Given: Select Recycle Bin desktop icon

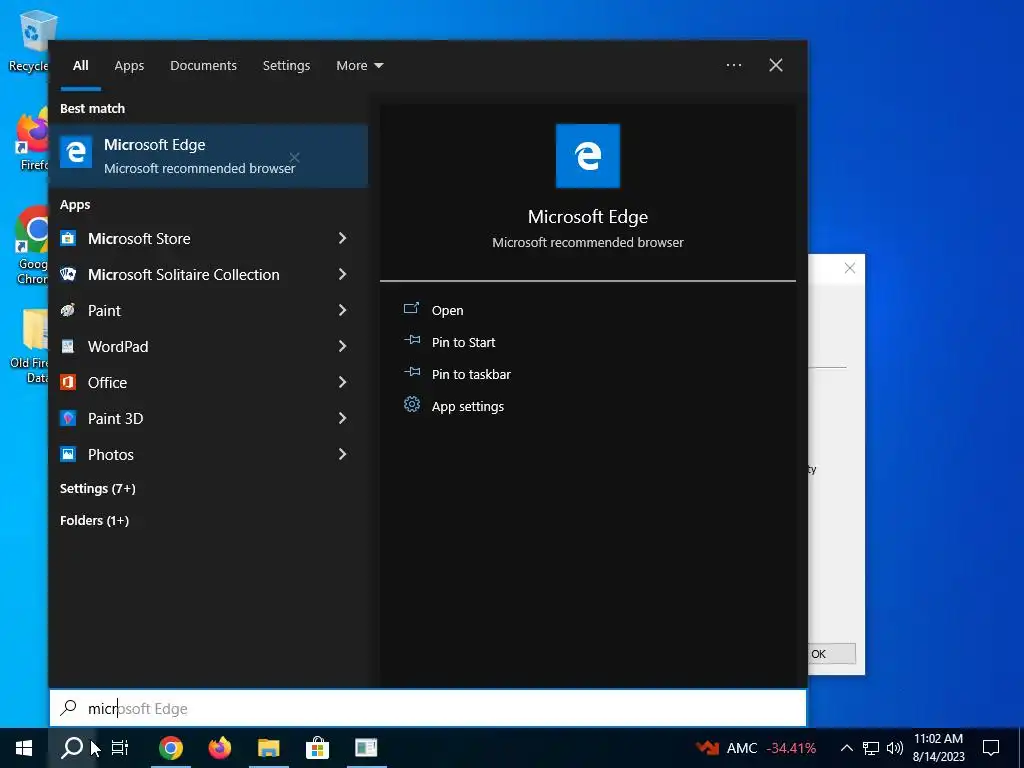Looking at the screenshot, I should click(28, 40).
